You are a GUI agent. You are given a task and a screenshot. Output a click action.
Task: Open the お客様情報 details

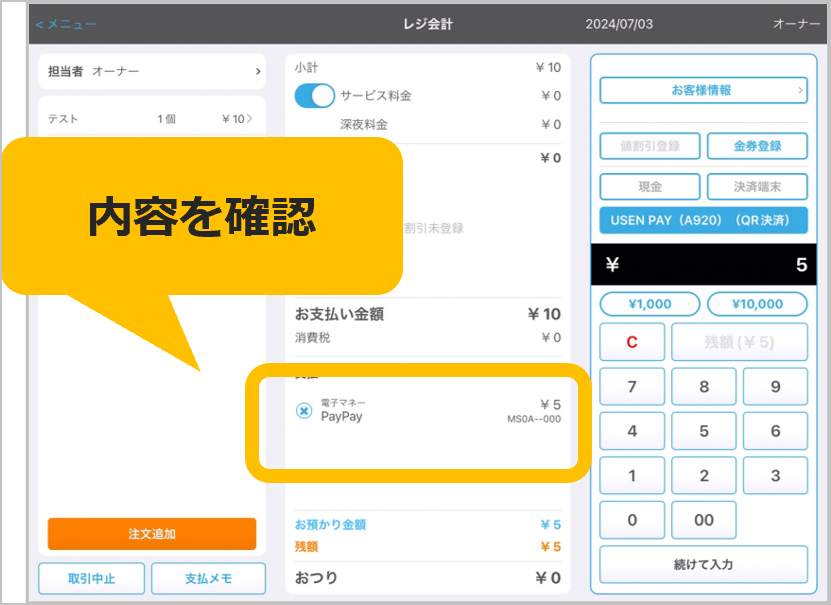tap(703, 90)
